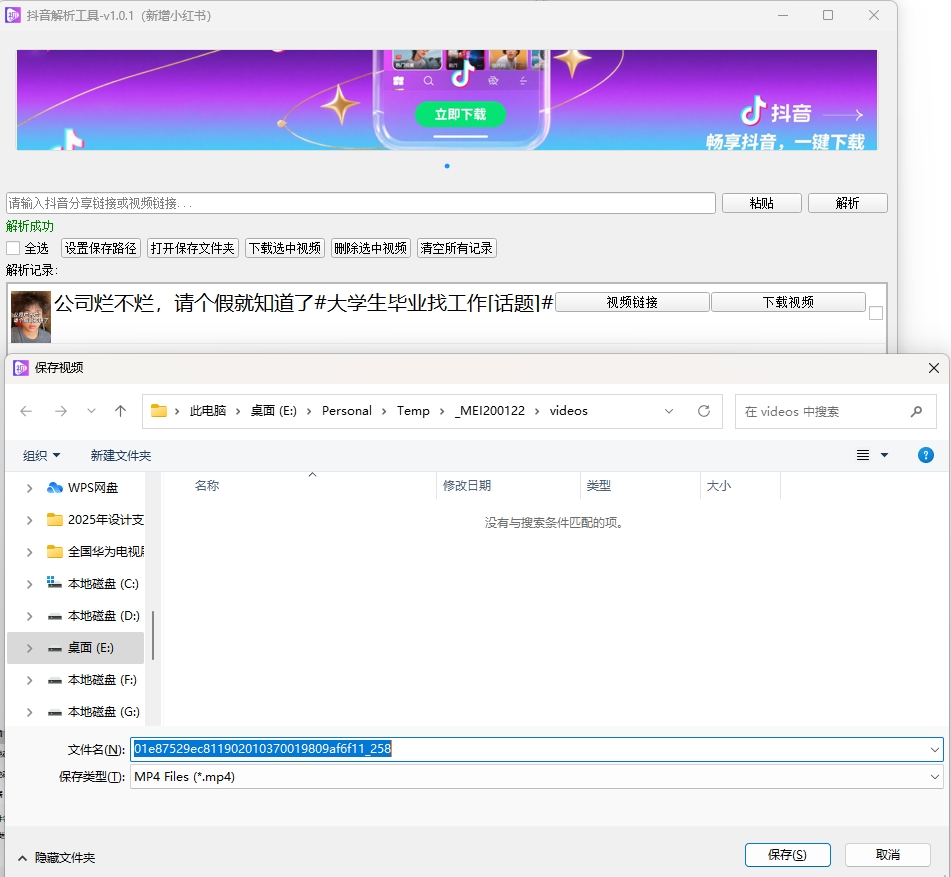Click the help question mark icon
Screen dimensions: 951x877
point(926,455)
